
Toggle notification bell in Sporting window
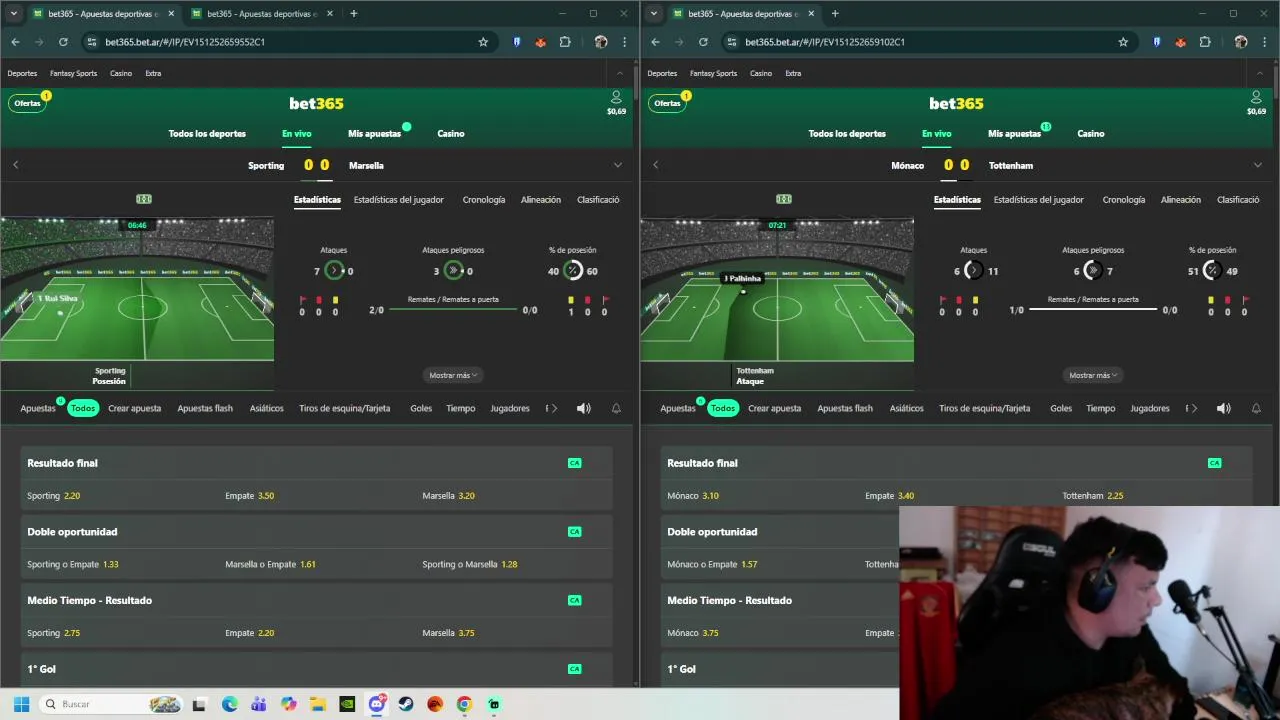(x=616, y=408)
